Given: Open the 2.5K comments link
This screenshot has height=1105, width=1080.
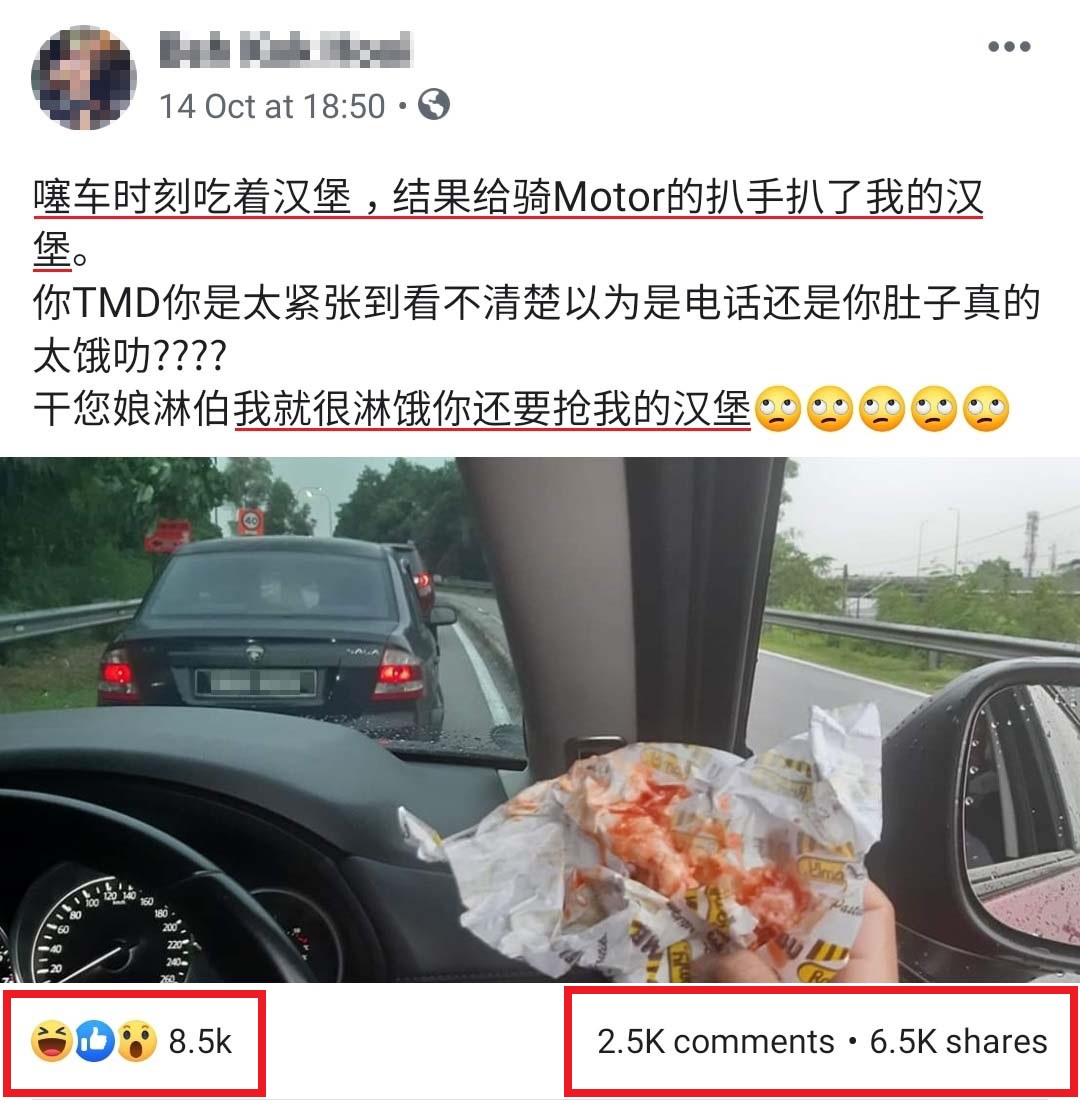Looking at the screenshot, I should tap(715, 1042).
